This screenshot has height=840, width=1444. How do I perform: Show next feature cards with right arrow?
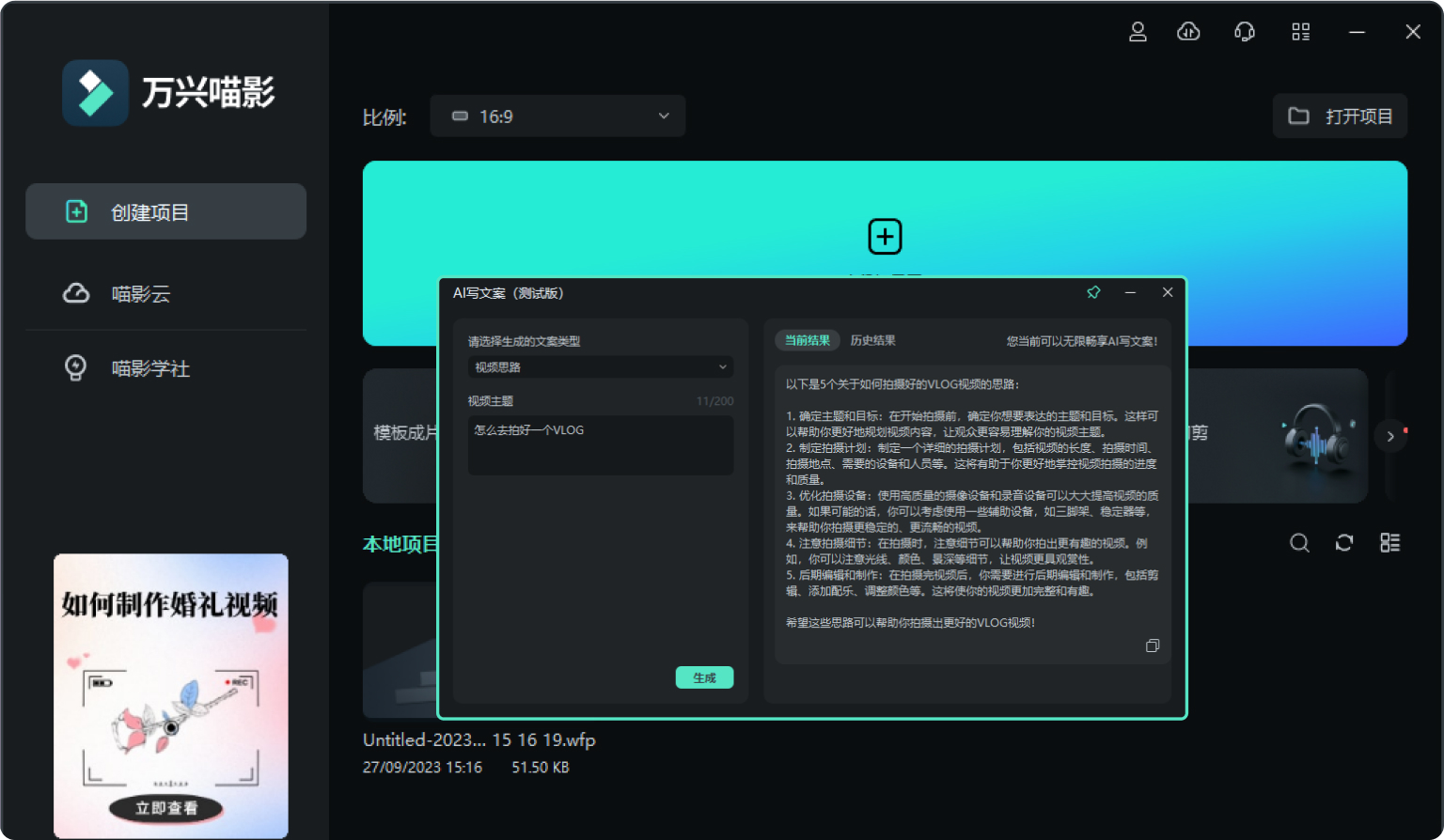coord(1390,436)
